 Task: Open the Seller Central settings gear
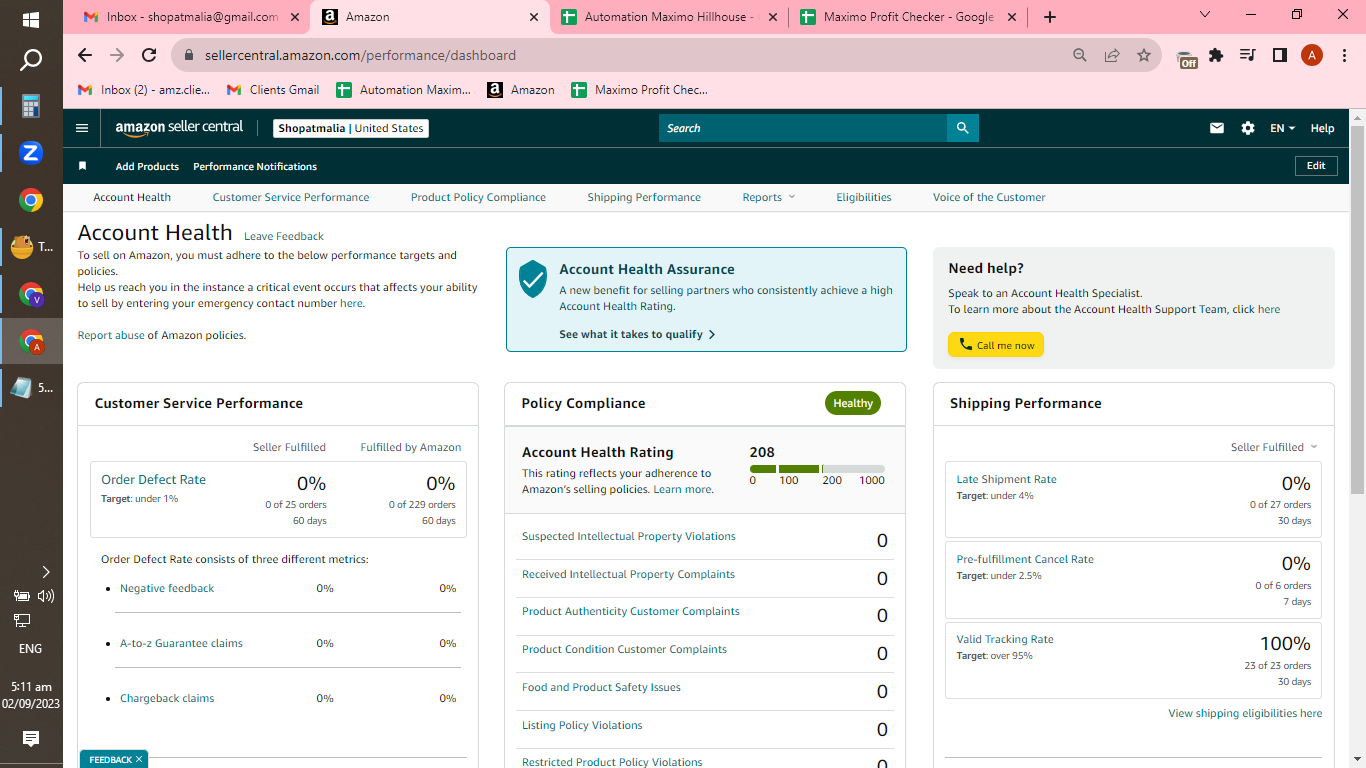[x=1248, y=128]
